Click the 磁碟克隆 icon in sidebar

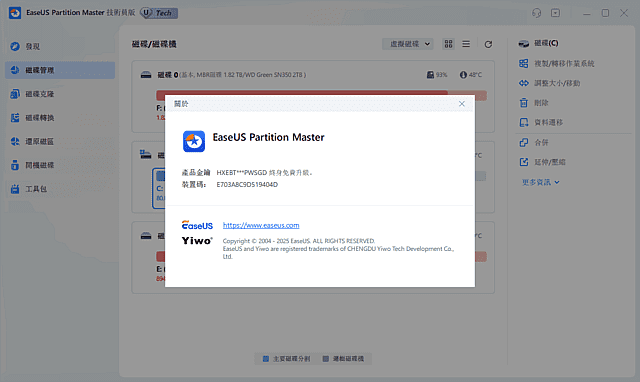click(15, 94)
